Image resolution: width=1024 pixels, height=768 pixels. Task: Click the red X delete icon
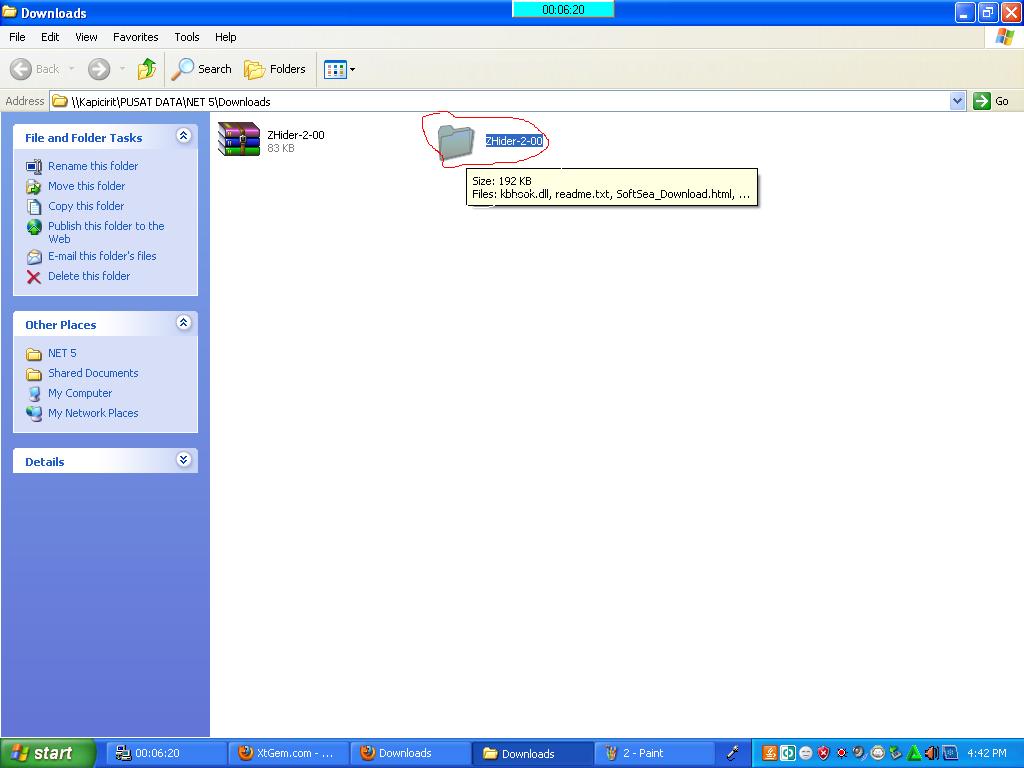(x=34, y=277)
